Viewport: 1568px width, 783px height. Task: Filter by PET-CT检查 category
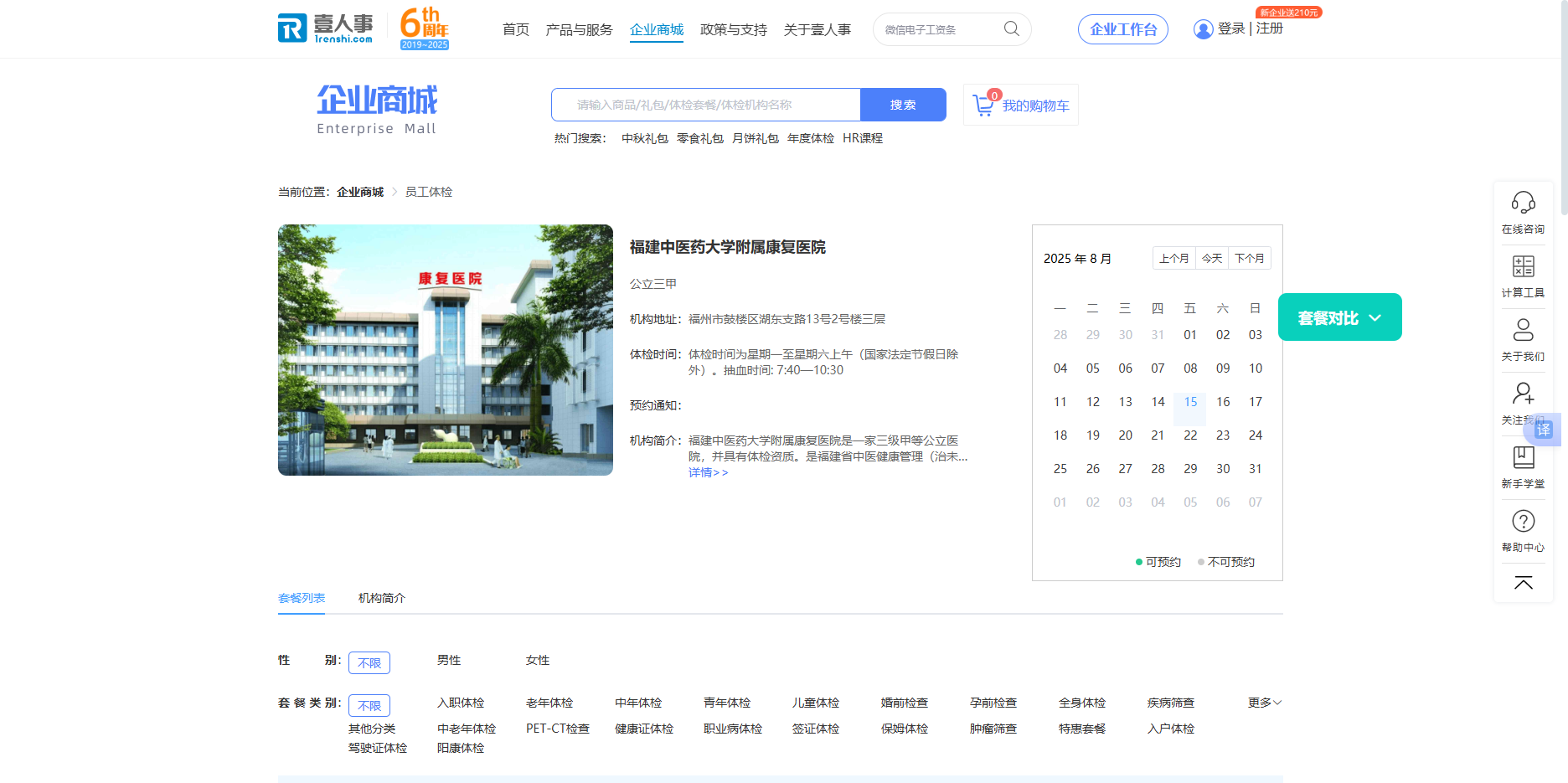point(558,729)
